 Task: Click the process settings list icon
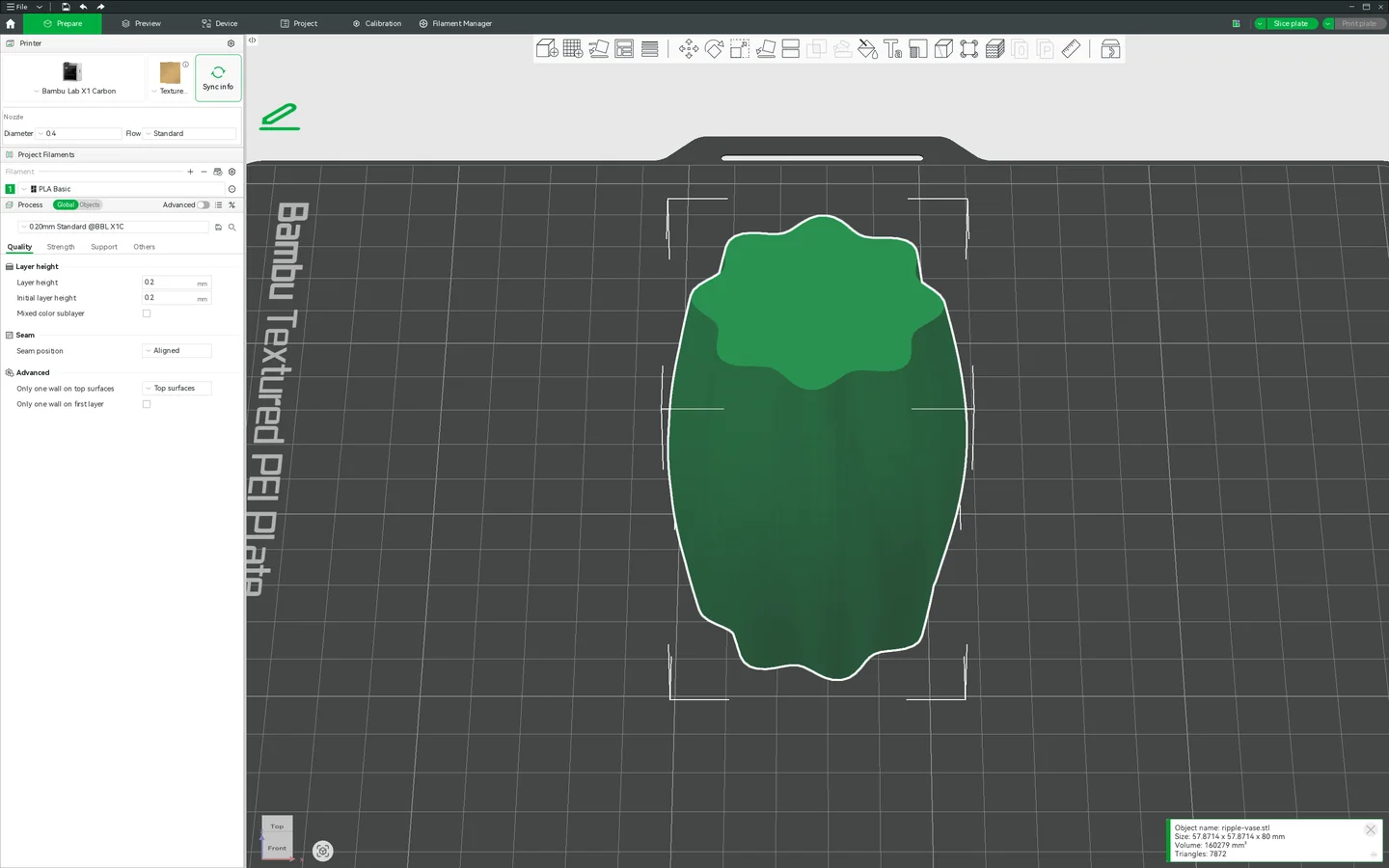pyautogui.click(x=219, y=205)
